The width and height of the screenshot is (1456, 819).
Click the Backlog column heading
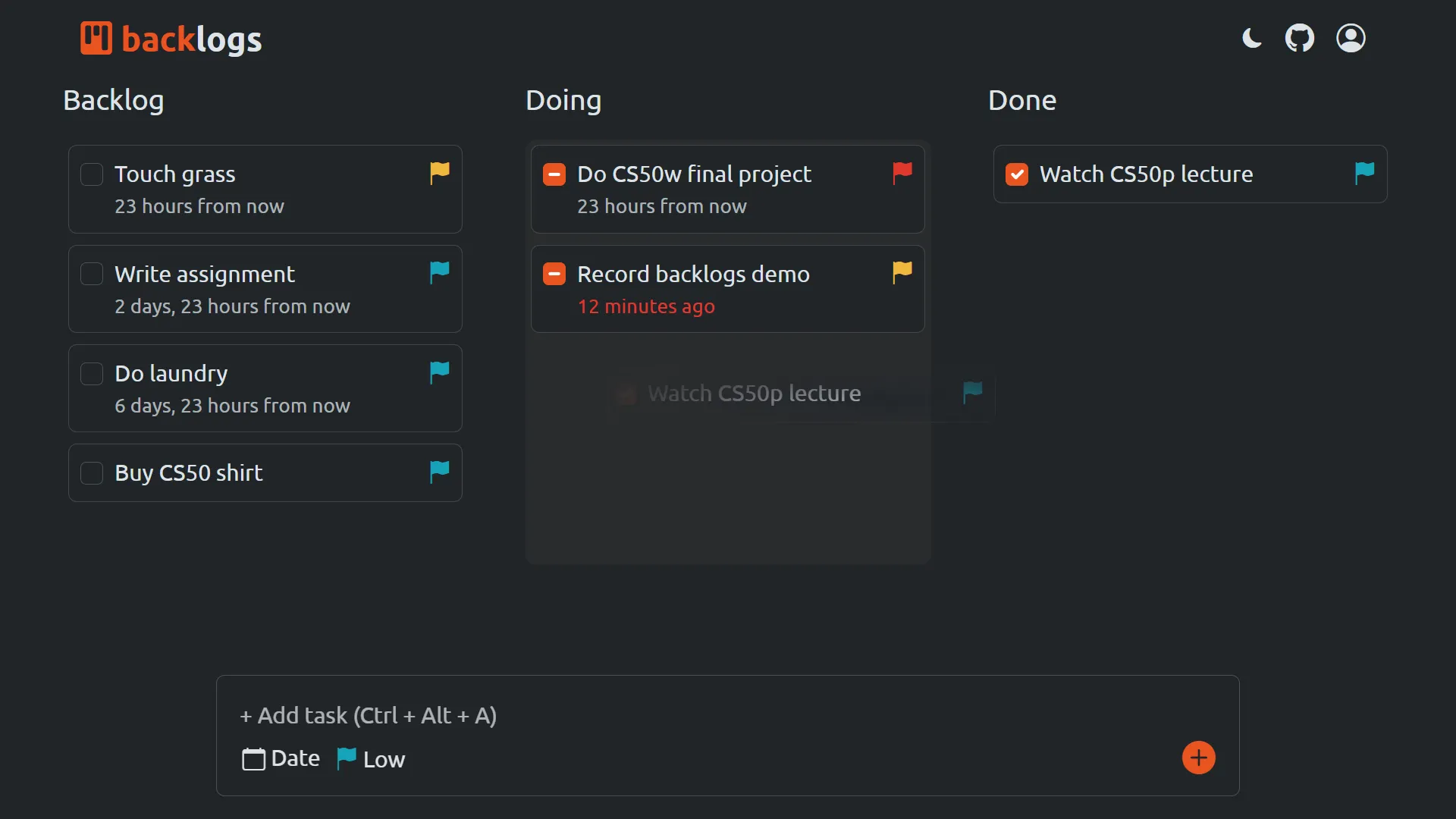pyautogui.click(x=114, y=100)
